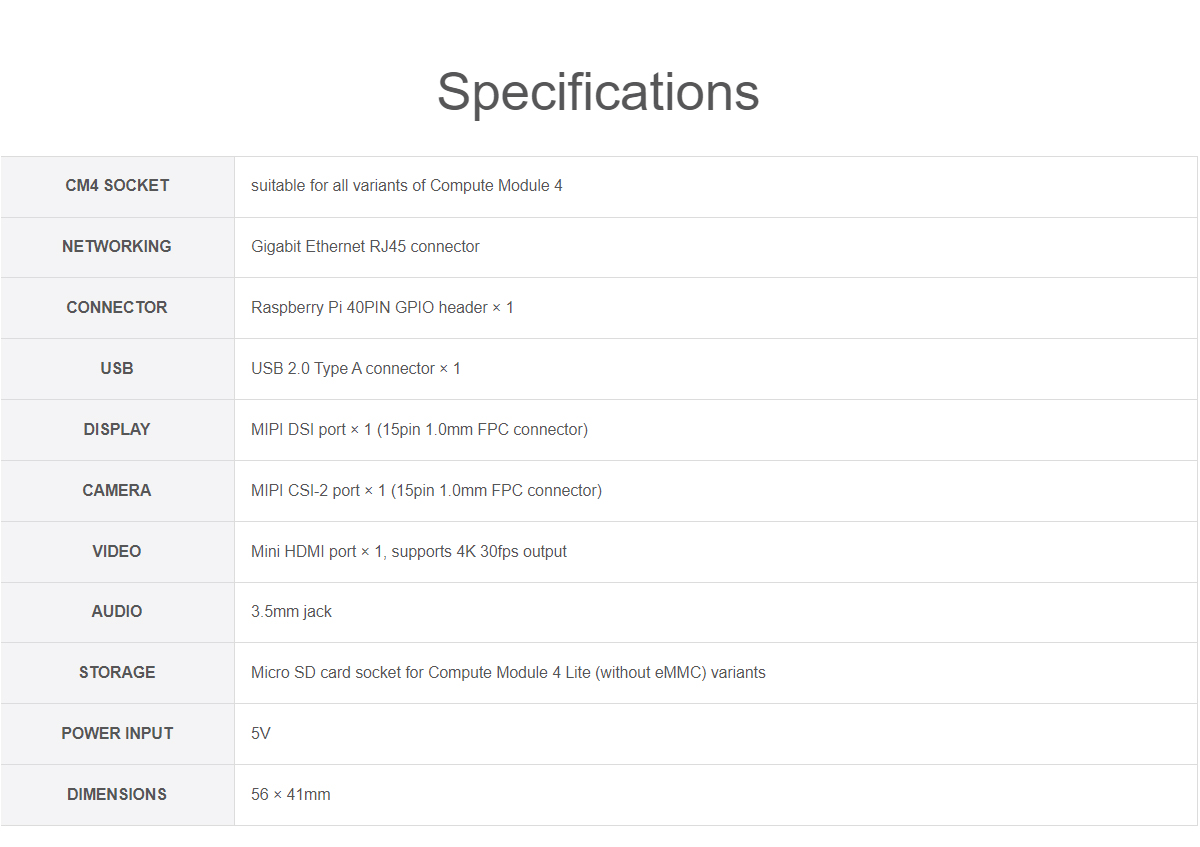The height and width of the screenshot is (847, 1200).
Task: Select the STORAGE row label
Action: coord(117,672)
